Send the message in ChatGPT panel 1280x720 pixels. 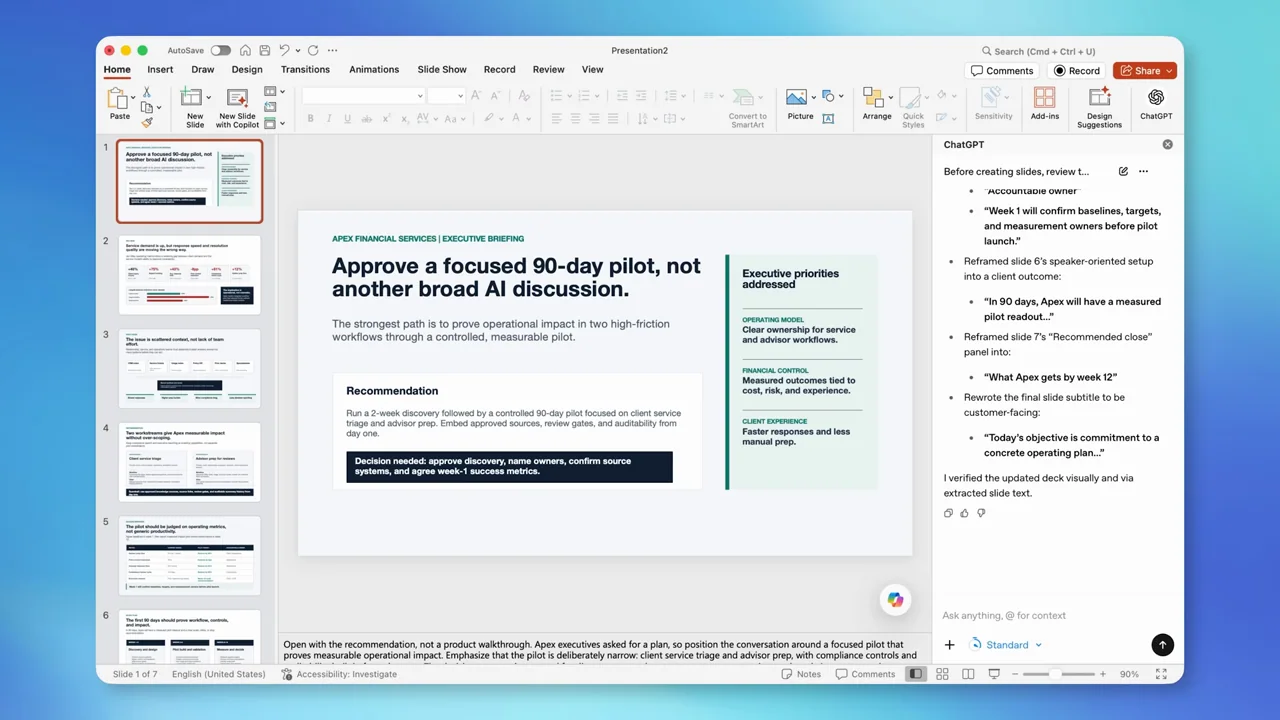click(x=1162, y=645)
